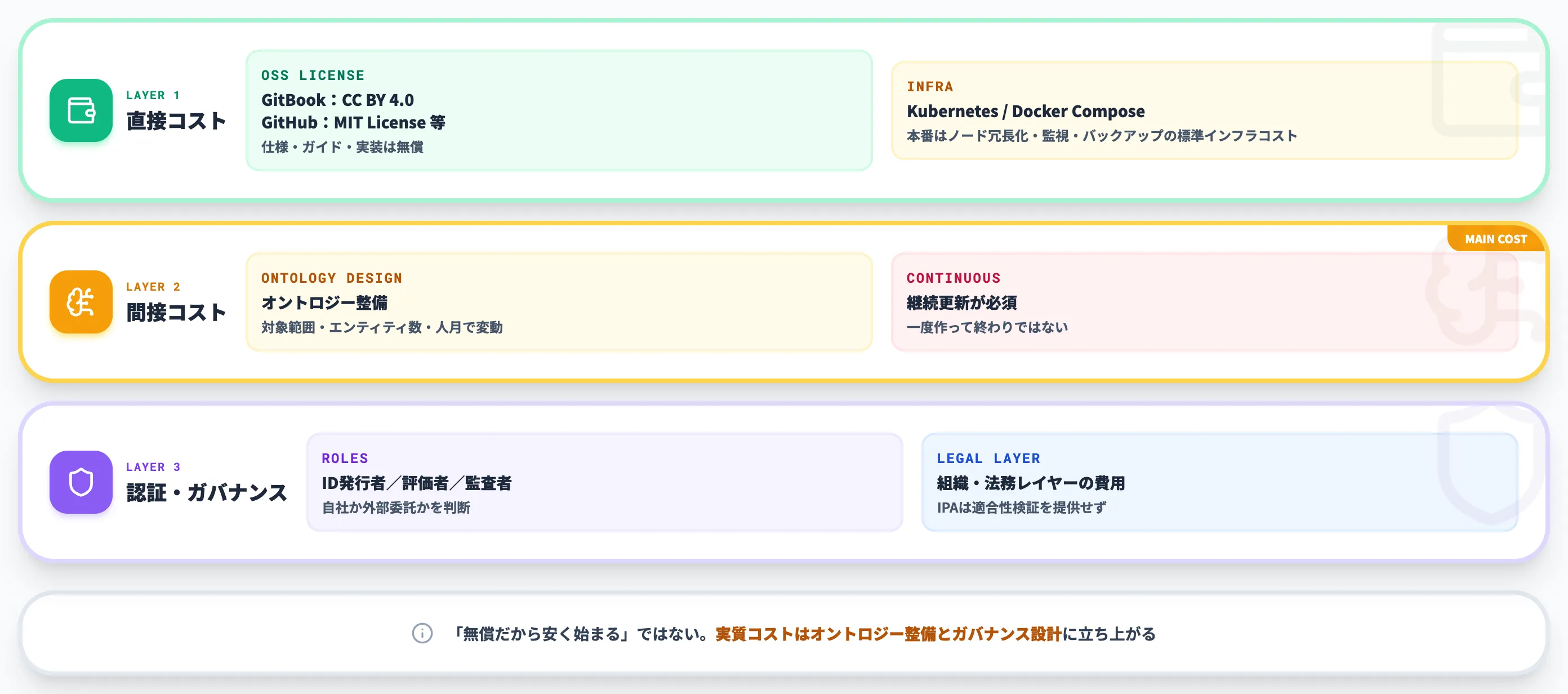Click the INFRA label text
This screenshot has width=1568, height=694.
point(929,86)
